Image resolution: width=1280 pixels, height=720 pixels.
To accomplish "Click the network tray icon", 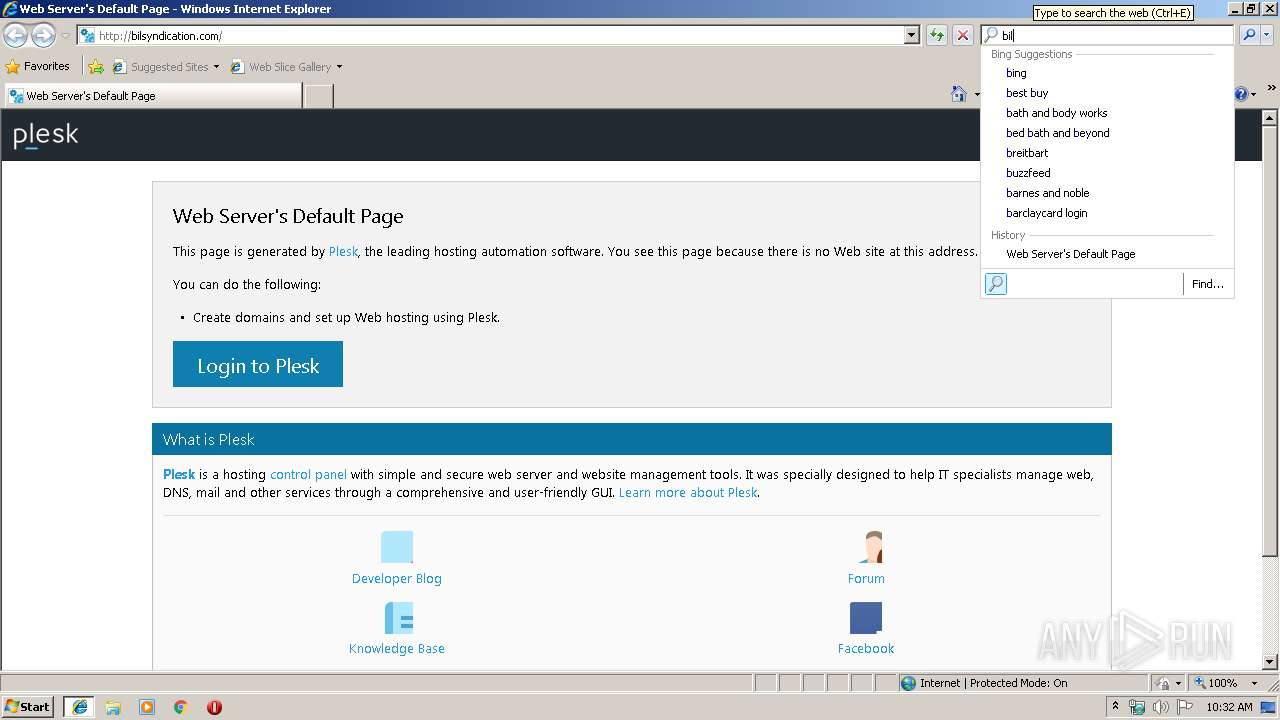I will coord(1138,707).
